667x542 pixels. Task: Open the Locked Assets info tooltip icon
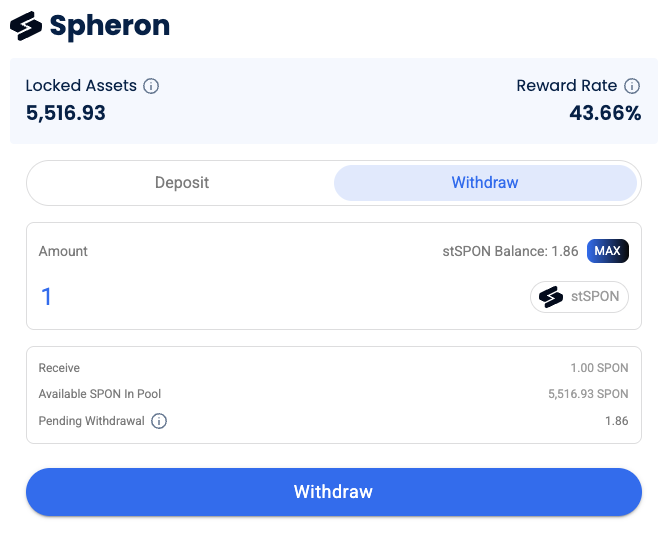[x=151, y=86]
